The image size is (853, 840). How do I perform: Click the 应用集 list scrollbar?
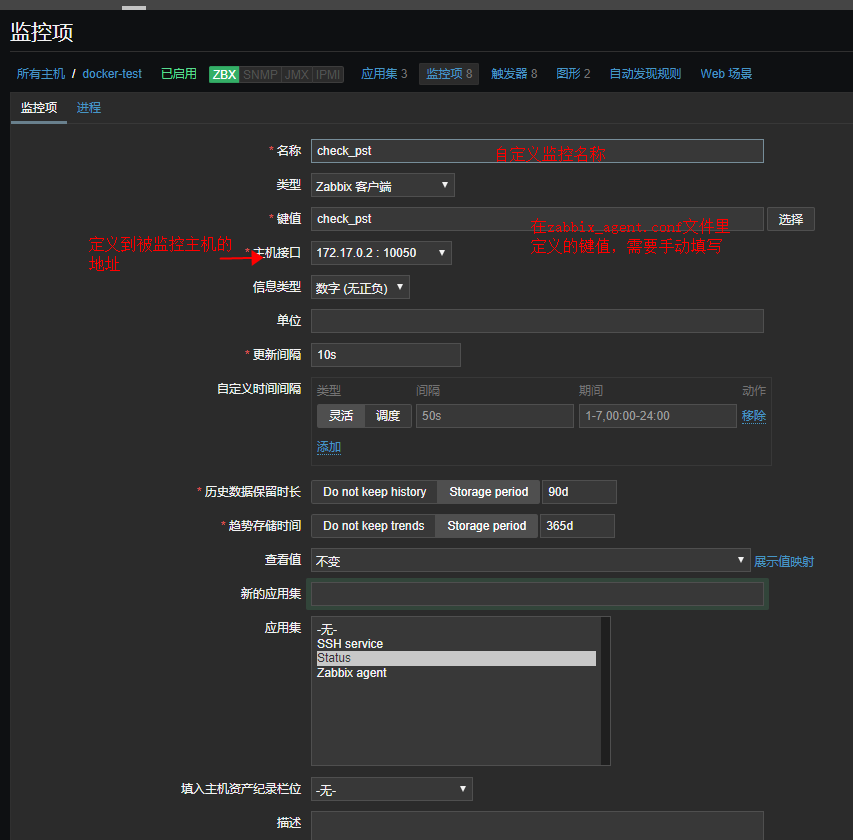(x=605, y=691)
